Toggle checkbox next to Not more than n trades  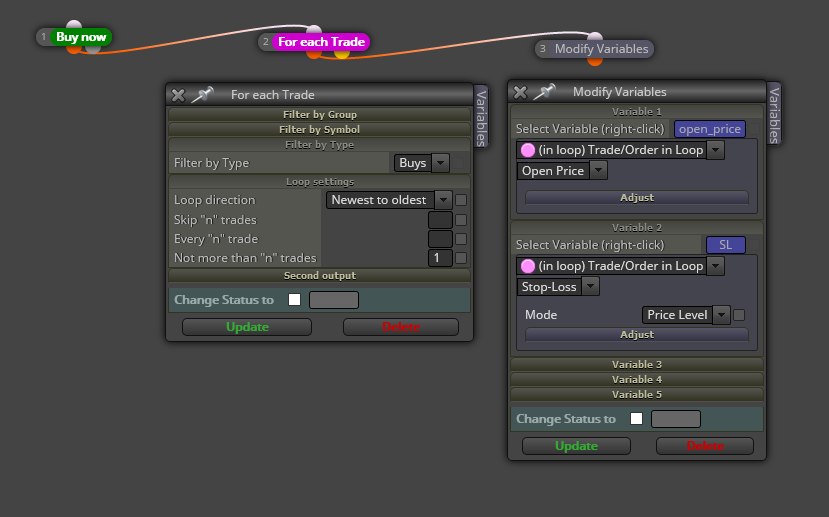461,258
